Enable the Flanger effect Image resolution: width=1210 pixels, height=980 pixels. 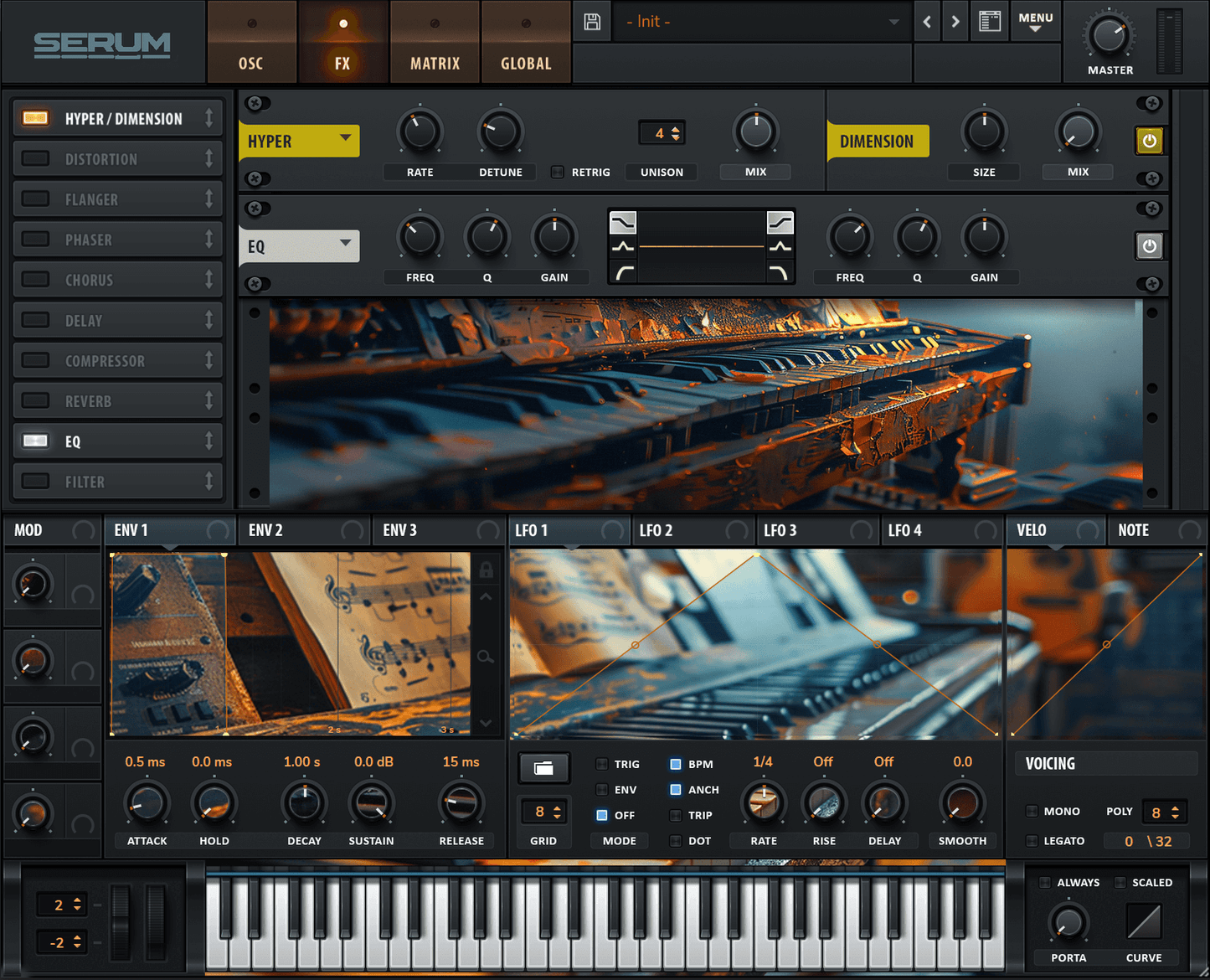[35, 199]
